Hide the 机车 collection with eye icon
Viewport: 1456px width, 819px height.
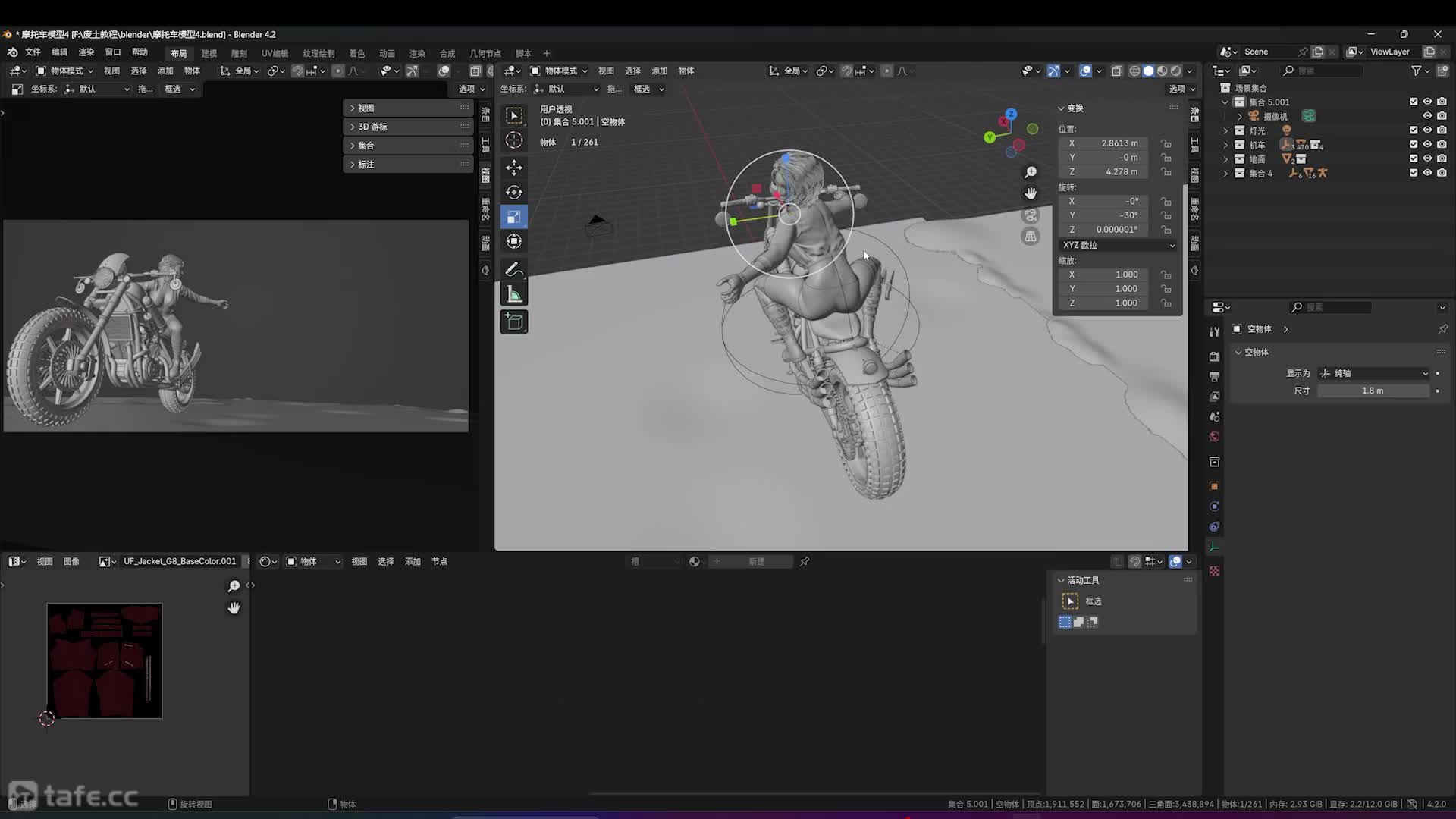1427,144
